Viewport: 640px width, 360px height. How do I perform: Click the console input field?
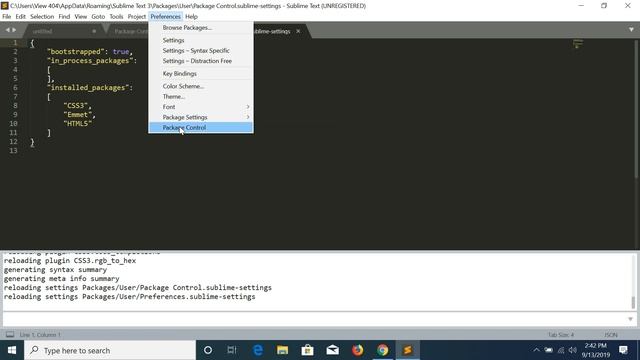[x=314, y=319]
